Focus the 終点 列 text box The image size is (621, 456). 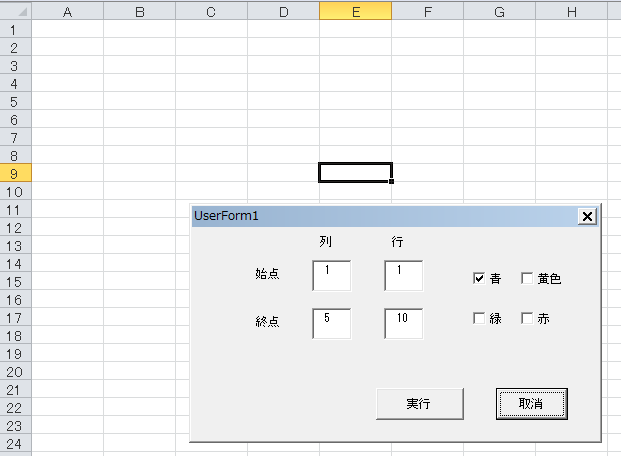[331, 323]
